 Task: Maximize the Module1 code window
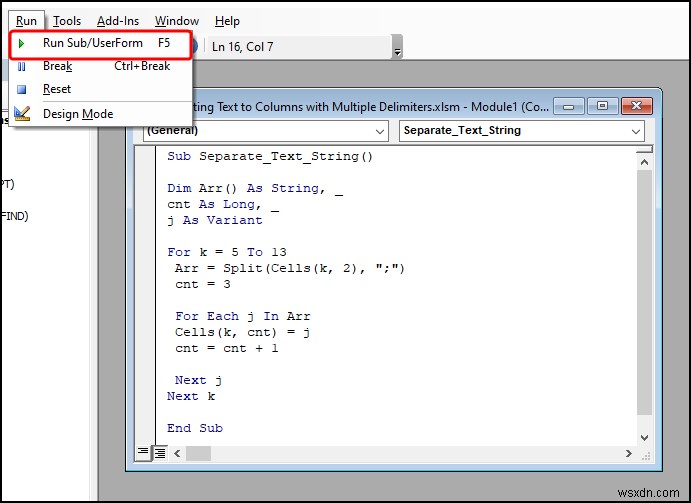point(602,106)
